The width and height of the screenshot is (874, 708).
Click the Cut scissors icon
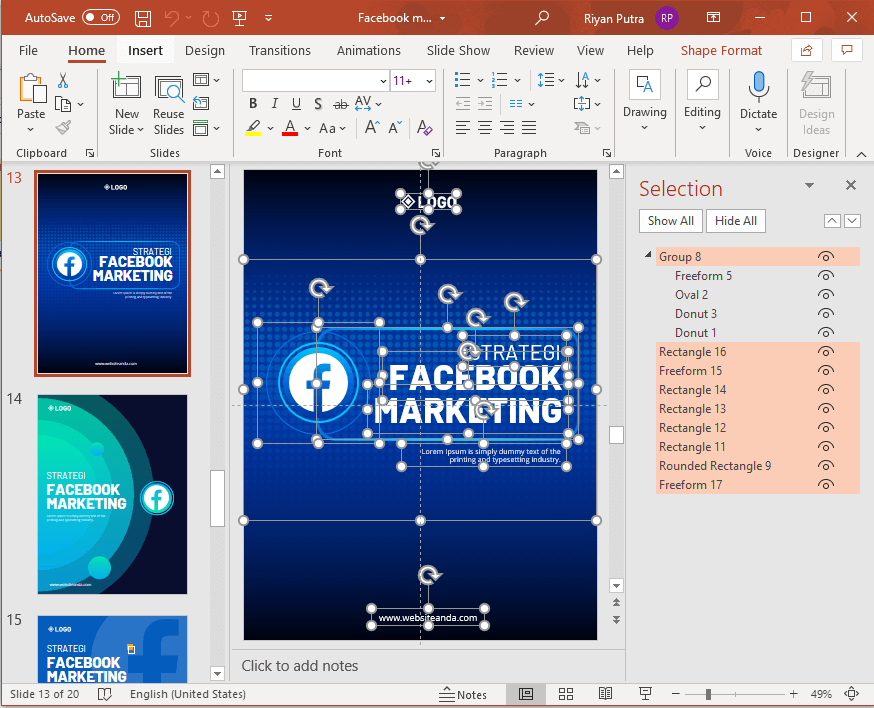click(x=63, y=80)
